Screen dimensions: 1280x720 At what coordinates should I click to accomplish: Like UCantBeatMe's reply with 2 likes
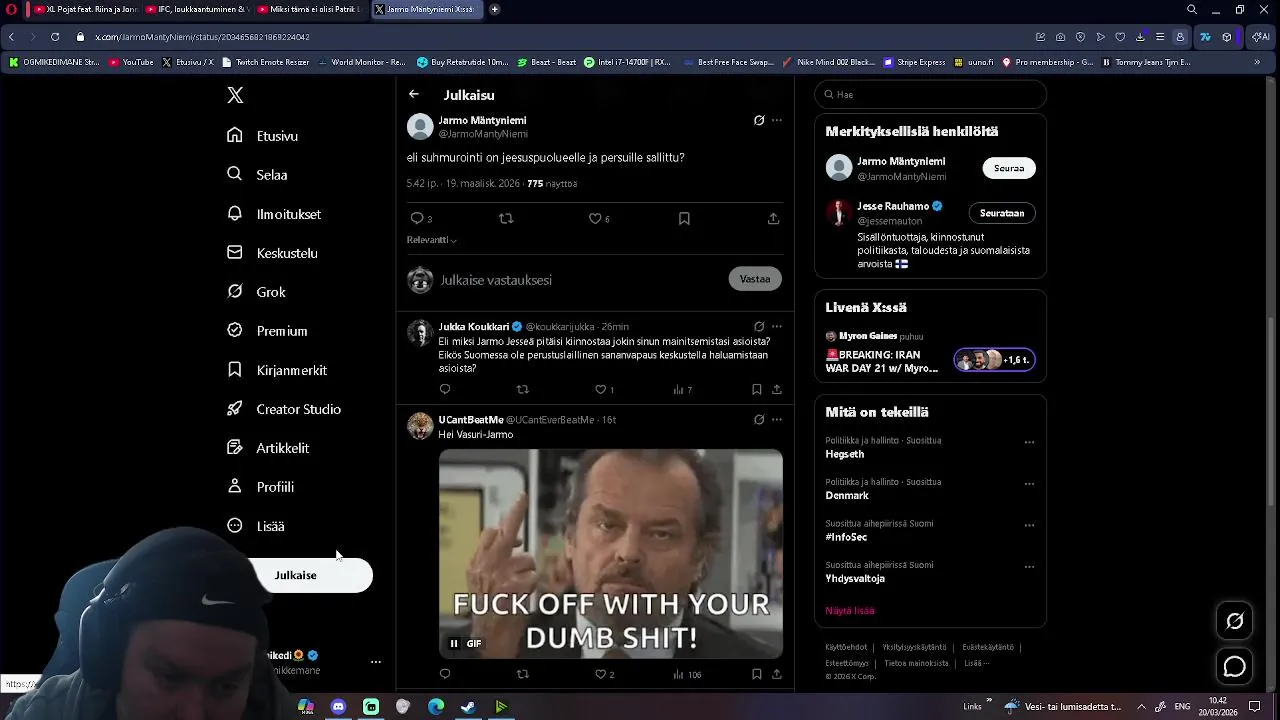(604, 674)
